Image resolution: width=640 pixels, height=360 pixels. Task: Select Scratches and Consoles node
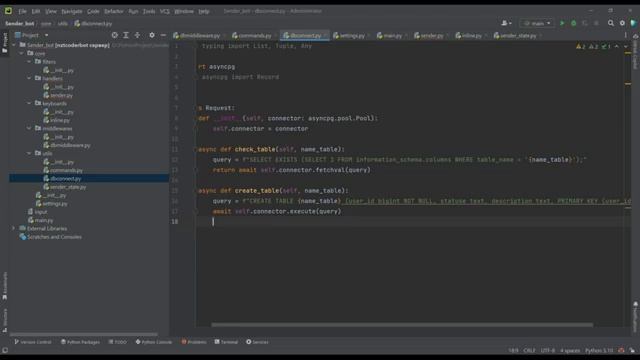[51, 237]
